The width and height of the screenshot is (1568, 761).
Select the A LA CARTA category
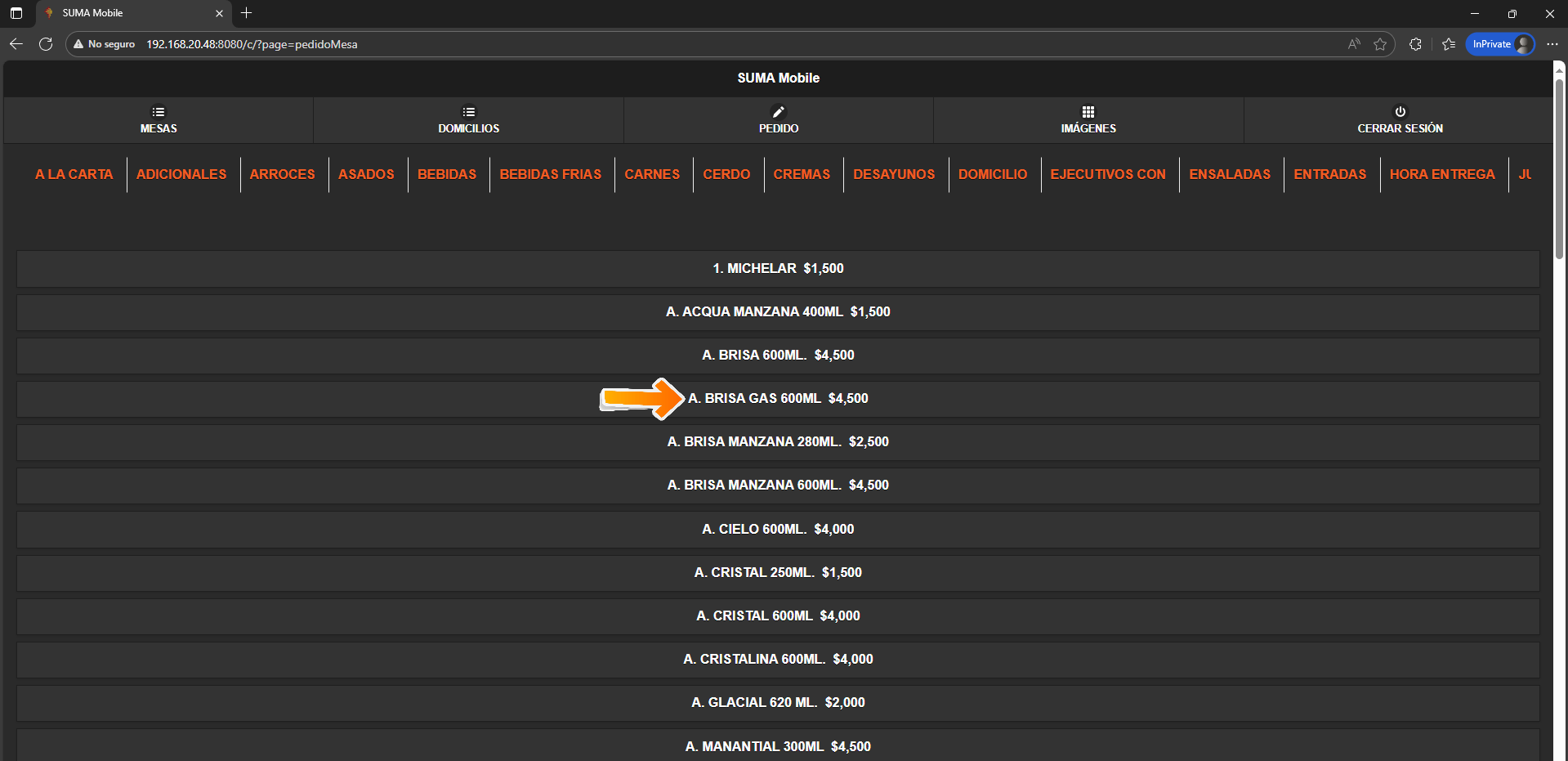coord(74,174)
